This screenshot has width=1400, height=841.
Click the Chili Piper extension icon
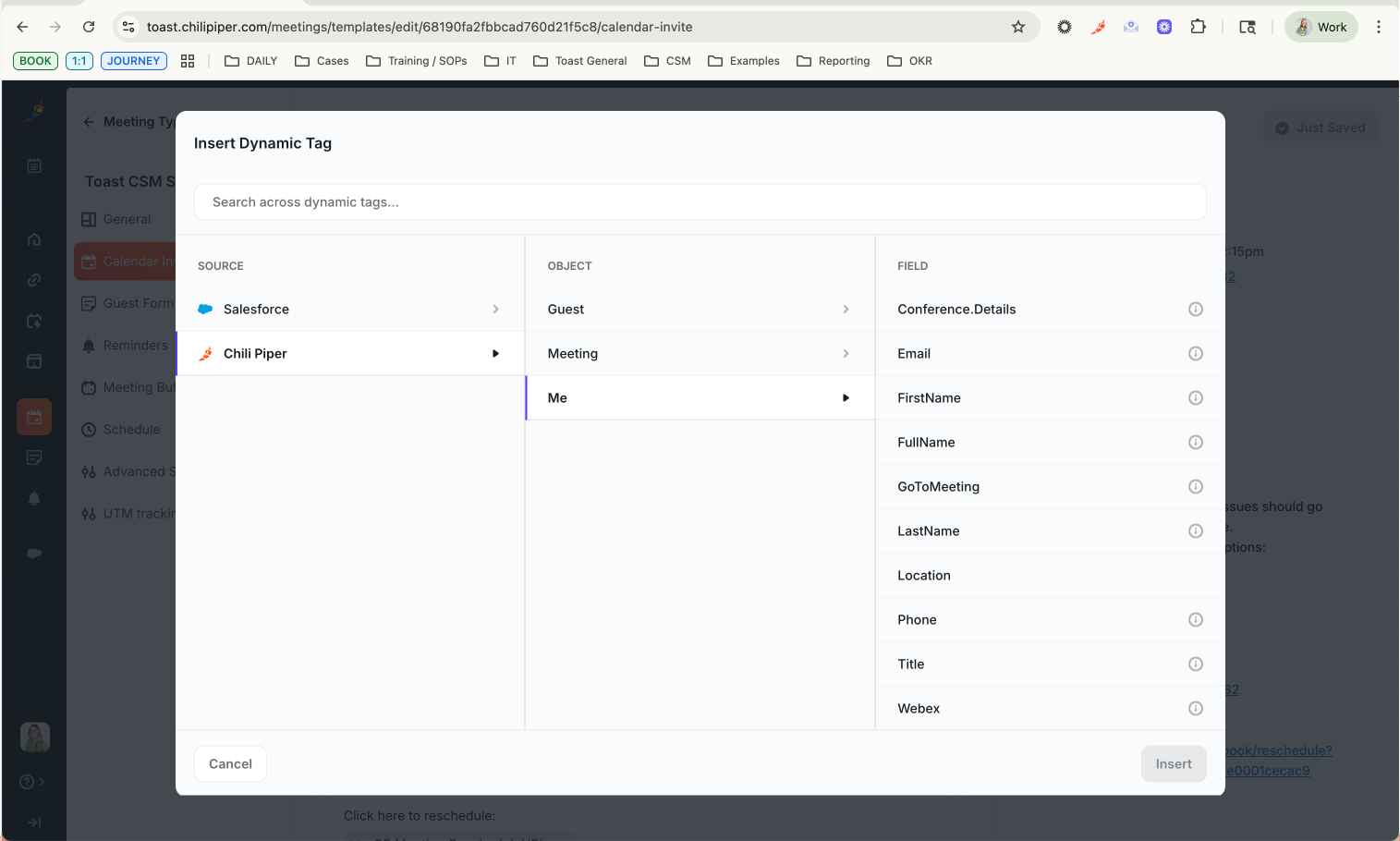point(1098,27)
